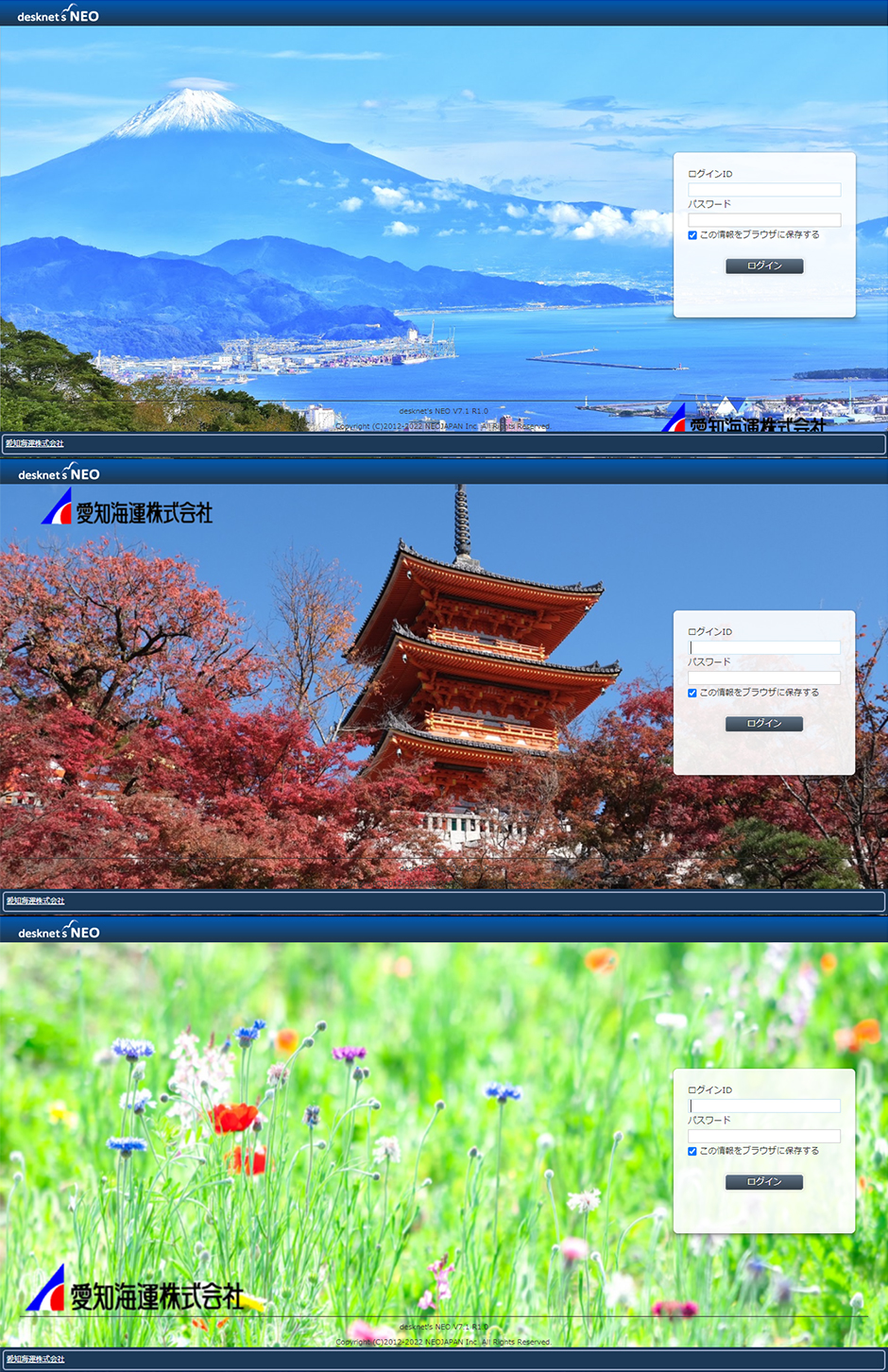Click 愛知海運株式会社 logo on flower field background
Screen dimensions: 888x1372
point(135,1293)
